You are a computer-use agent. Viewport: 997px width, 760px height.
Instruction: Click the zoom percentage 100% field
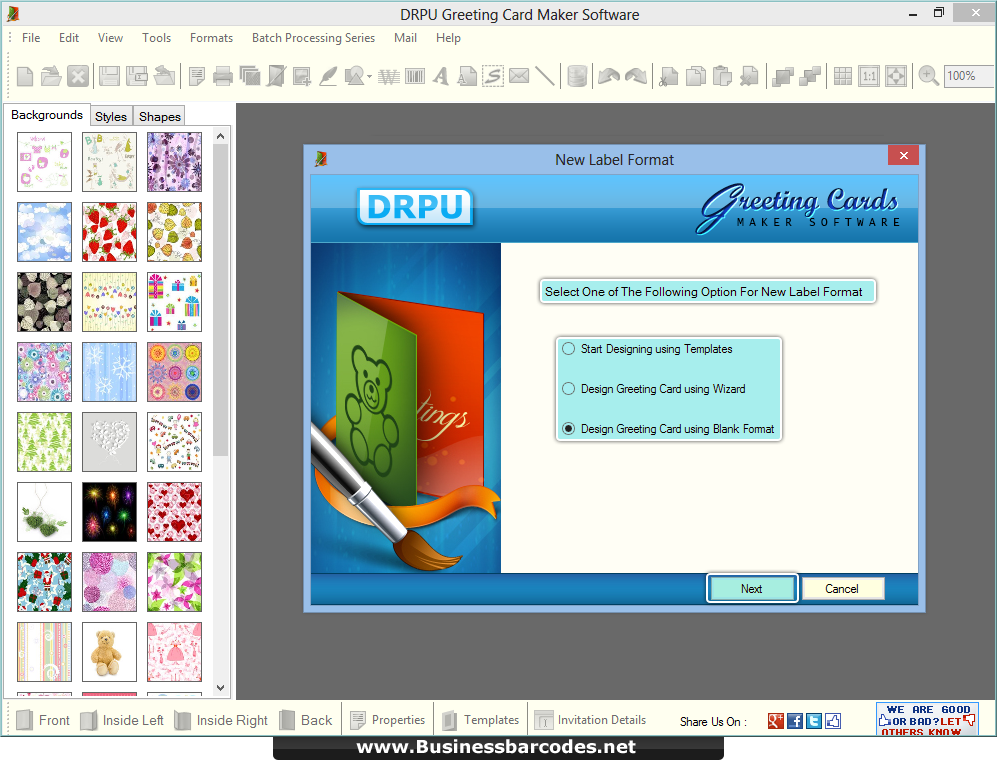[969, 76]
